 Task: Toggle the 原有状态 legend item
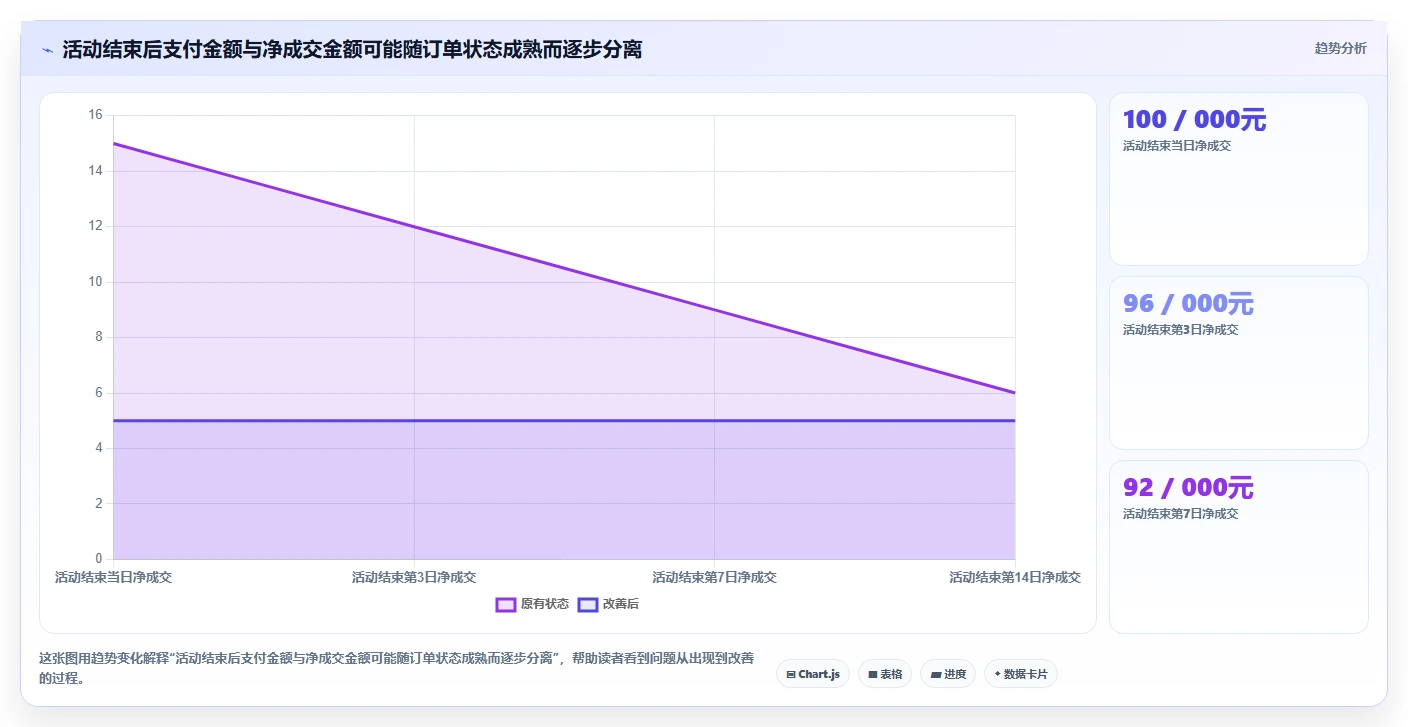(x=532, y=604)
